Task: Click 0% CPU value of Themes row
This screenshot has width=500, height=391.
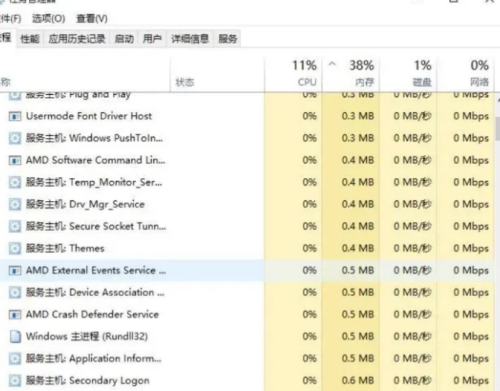Action: coord(309,248)
